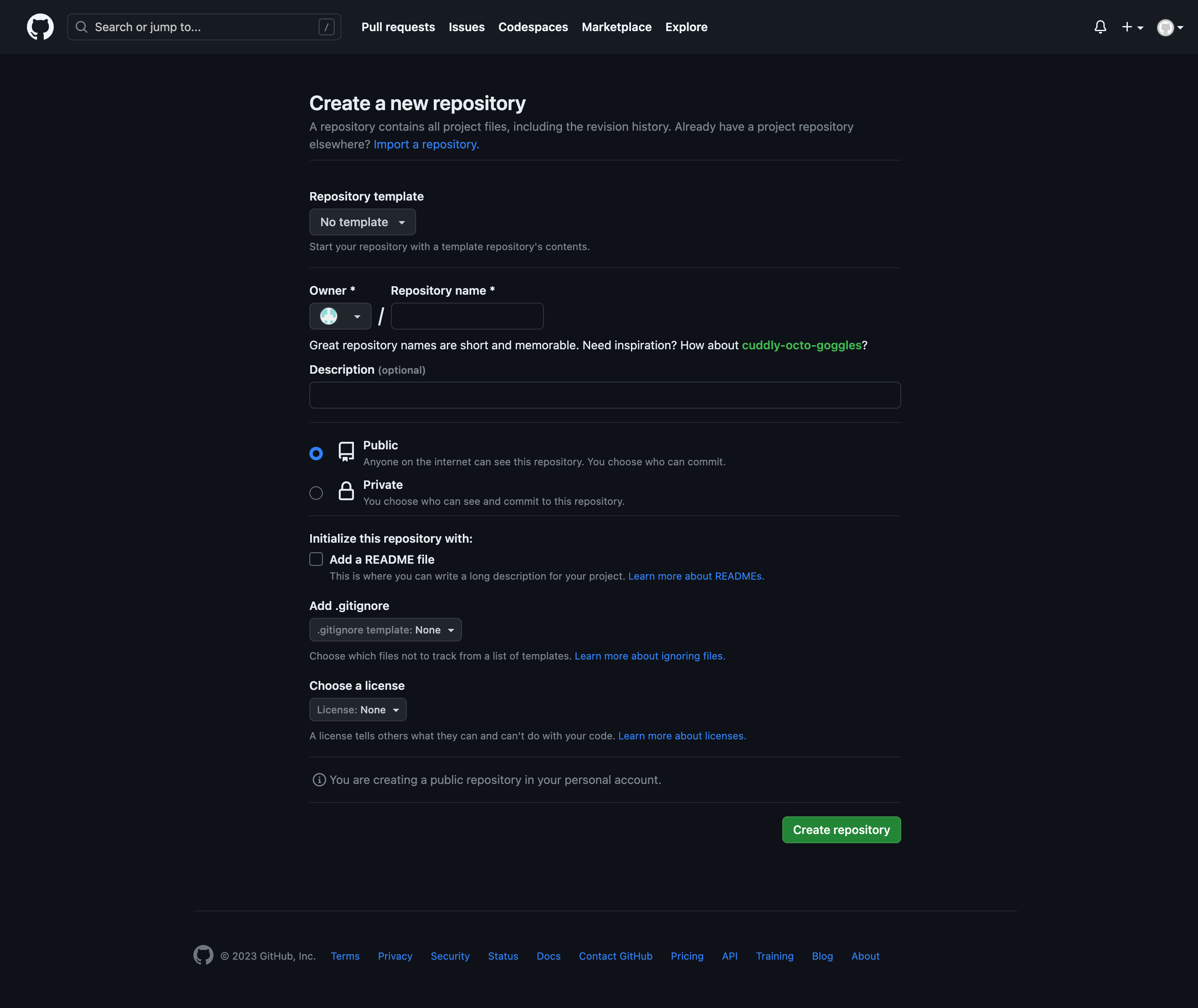The width and height of the screenshot is (1198, 1008).
Task: Enable the Add a README file checkbox
Action: point(316,559)
